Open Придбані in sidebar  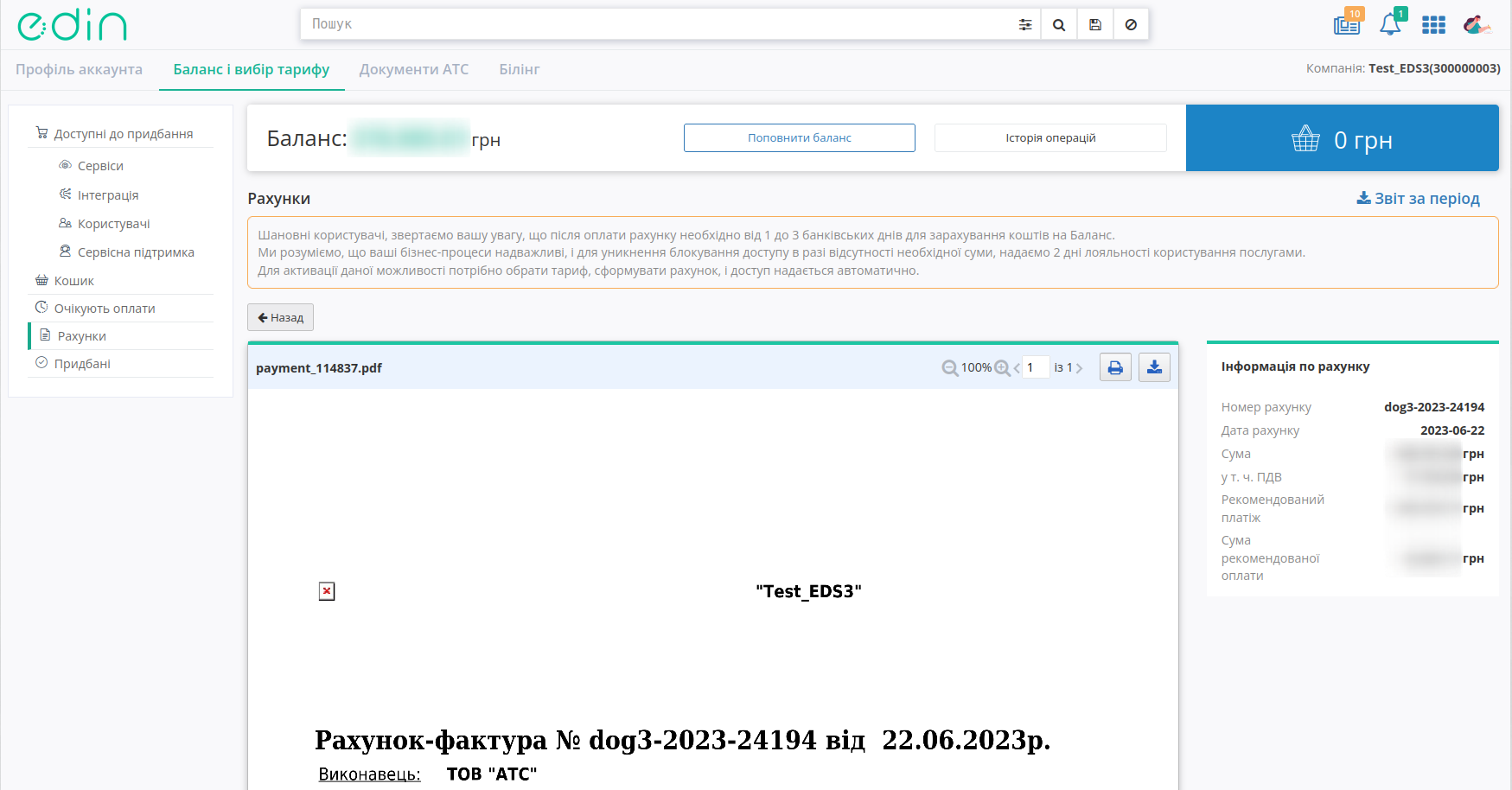(x=82, y=364)
